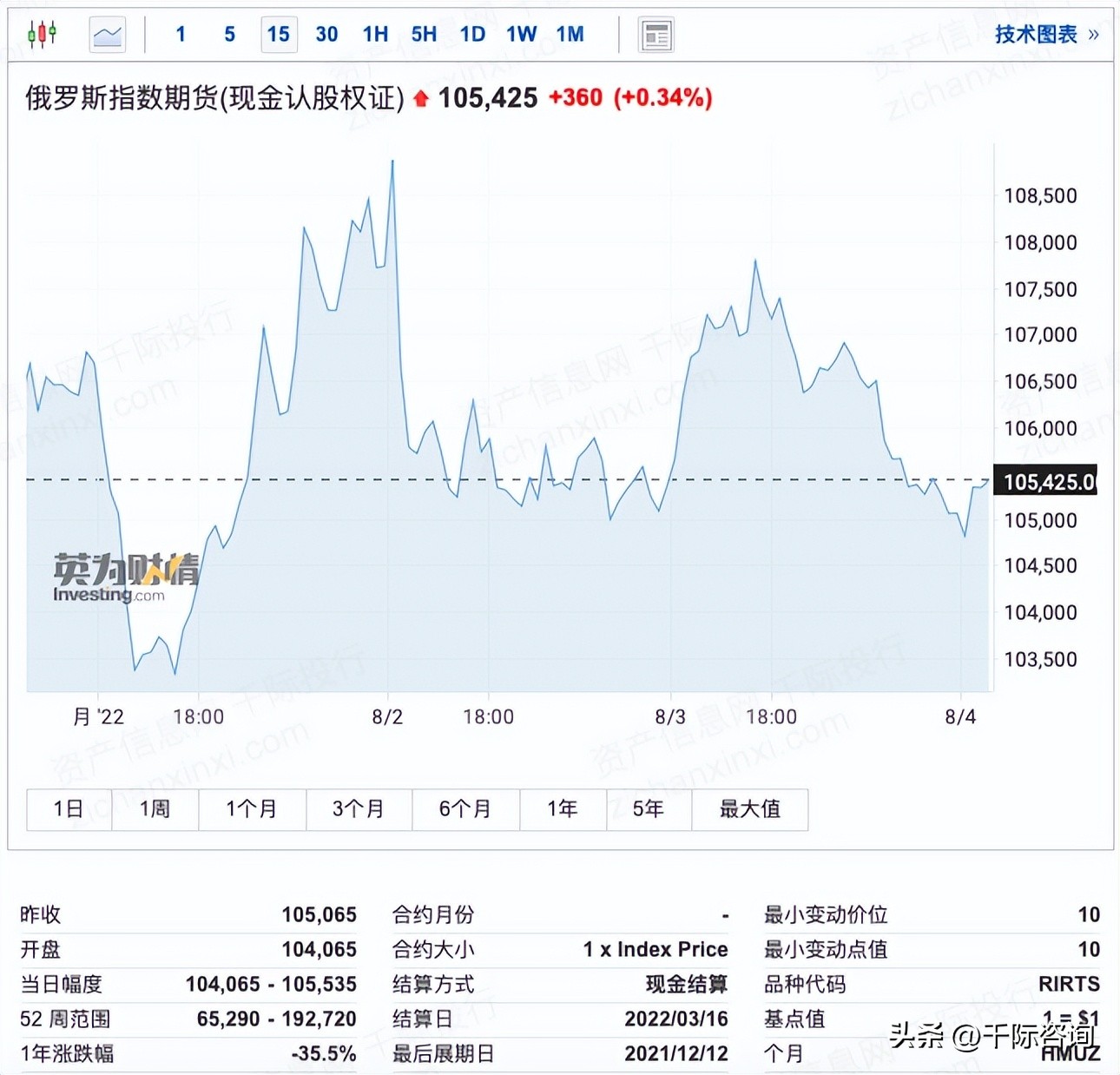
Task: Select the 5-minute interval
Action: coord(228,34)
